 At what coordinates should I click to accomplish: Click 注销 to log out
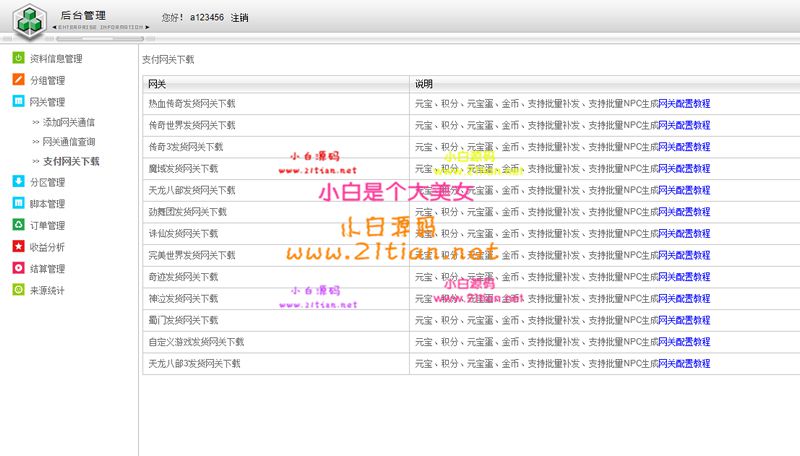[x=239, y=18]
